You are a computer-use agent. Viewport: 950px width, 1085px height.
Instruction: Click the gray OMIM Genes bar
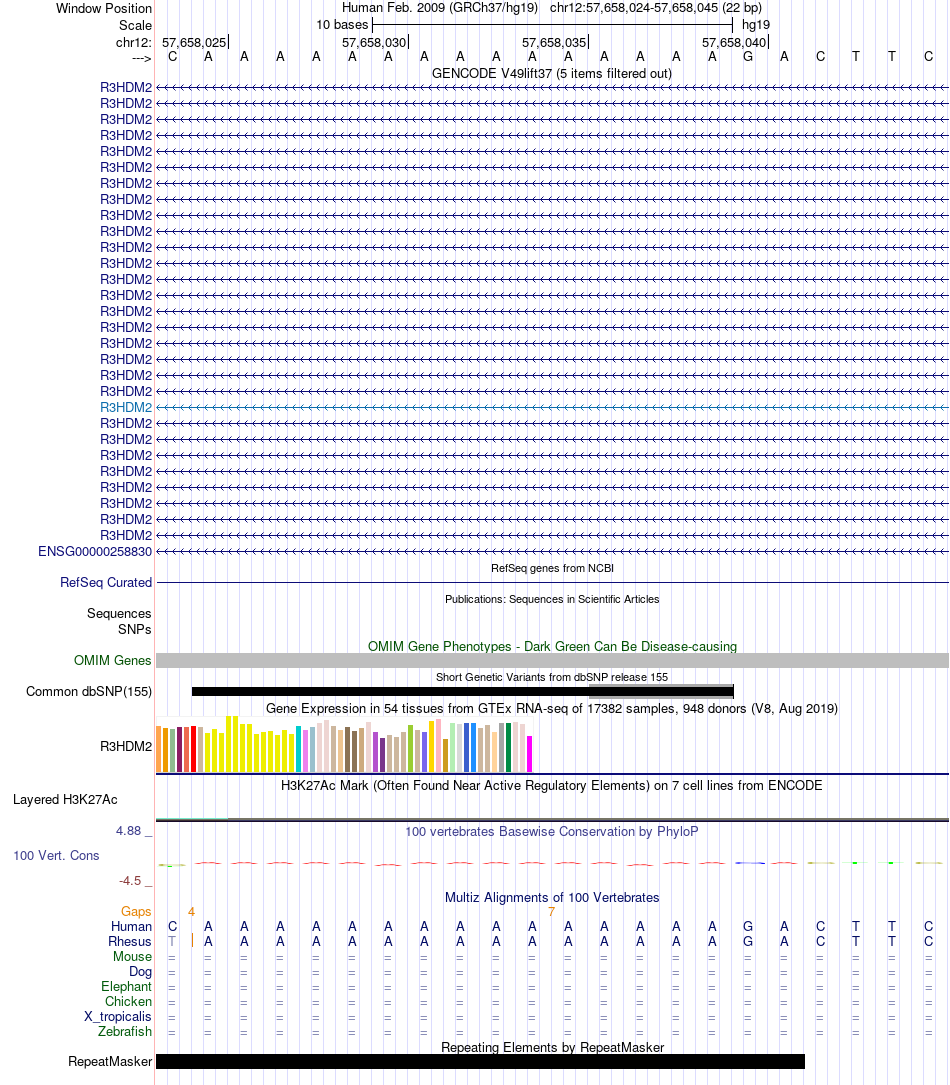click(552, 661)
